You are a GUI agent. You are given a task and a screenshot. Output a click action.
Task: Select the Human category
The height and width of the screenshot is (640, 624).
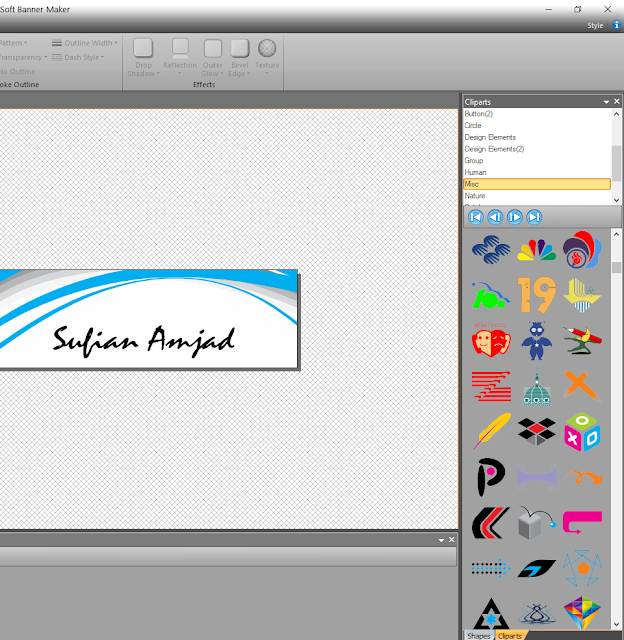point(537,172)
